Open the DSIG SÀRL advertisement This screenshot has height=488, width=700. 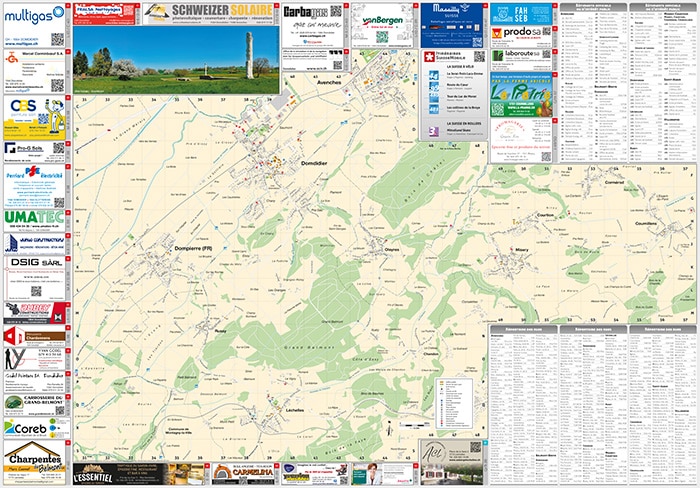pos(35,278)
